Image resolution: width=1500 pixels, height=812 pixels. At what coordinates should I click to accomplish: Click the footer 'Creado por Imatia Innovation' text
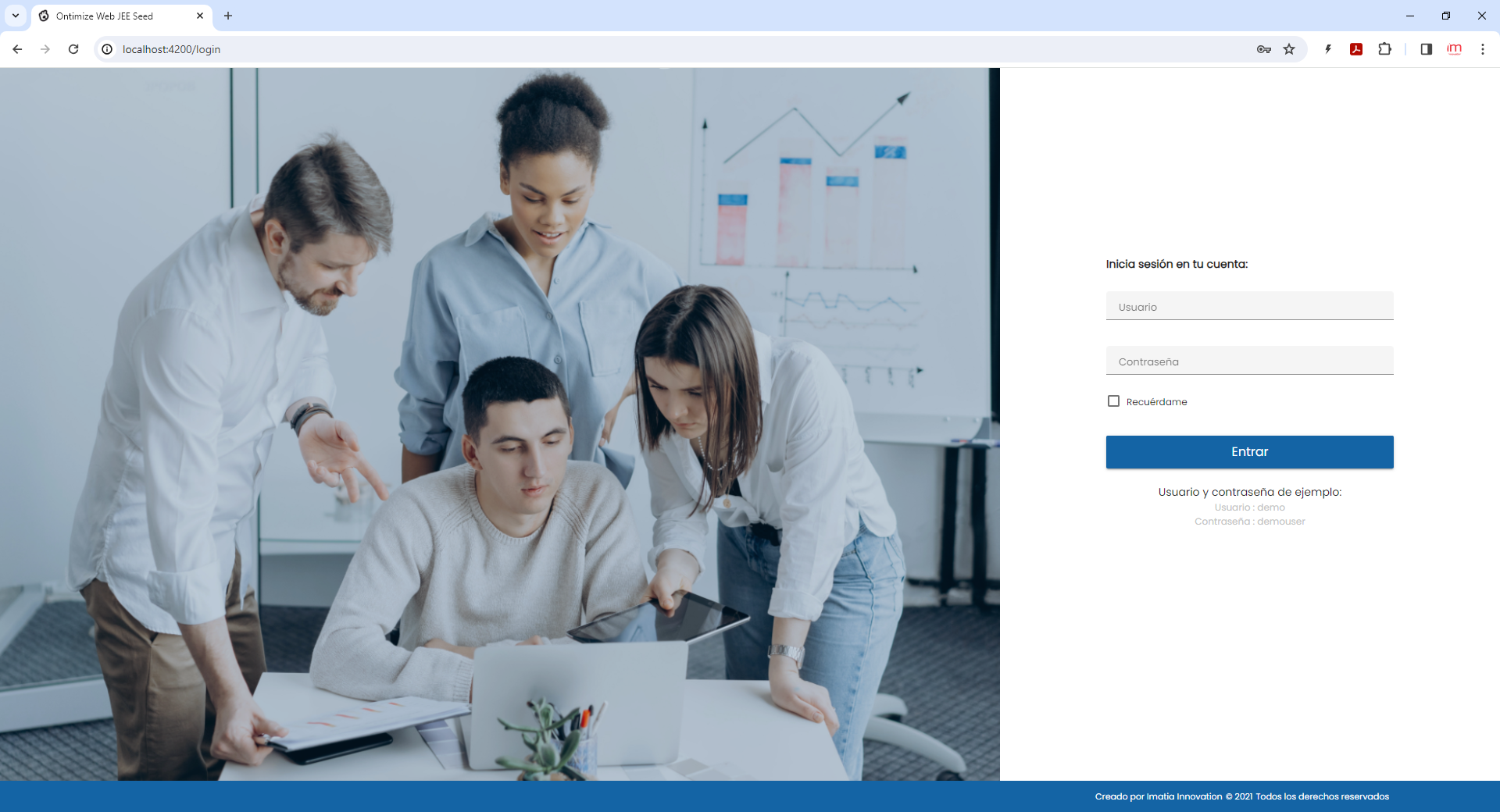[x=1159, y=796]
